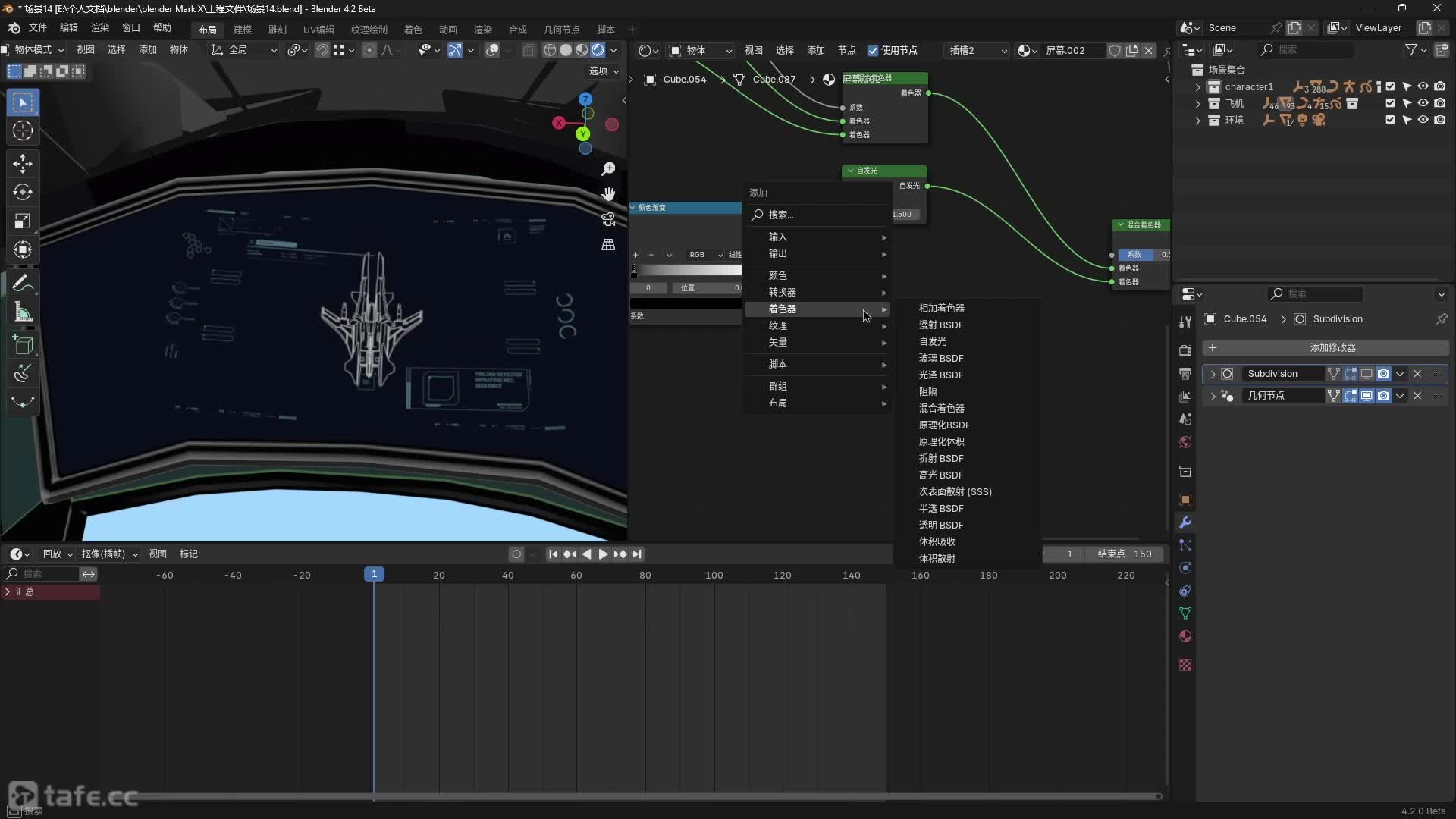Open the 纹理 submenu in Add menu
Screen dimensions: 1456x819
pyautogui.click(x=817, y=325)
